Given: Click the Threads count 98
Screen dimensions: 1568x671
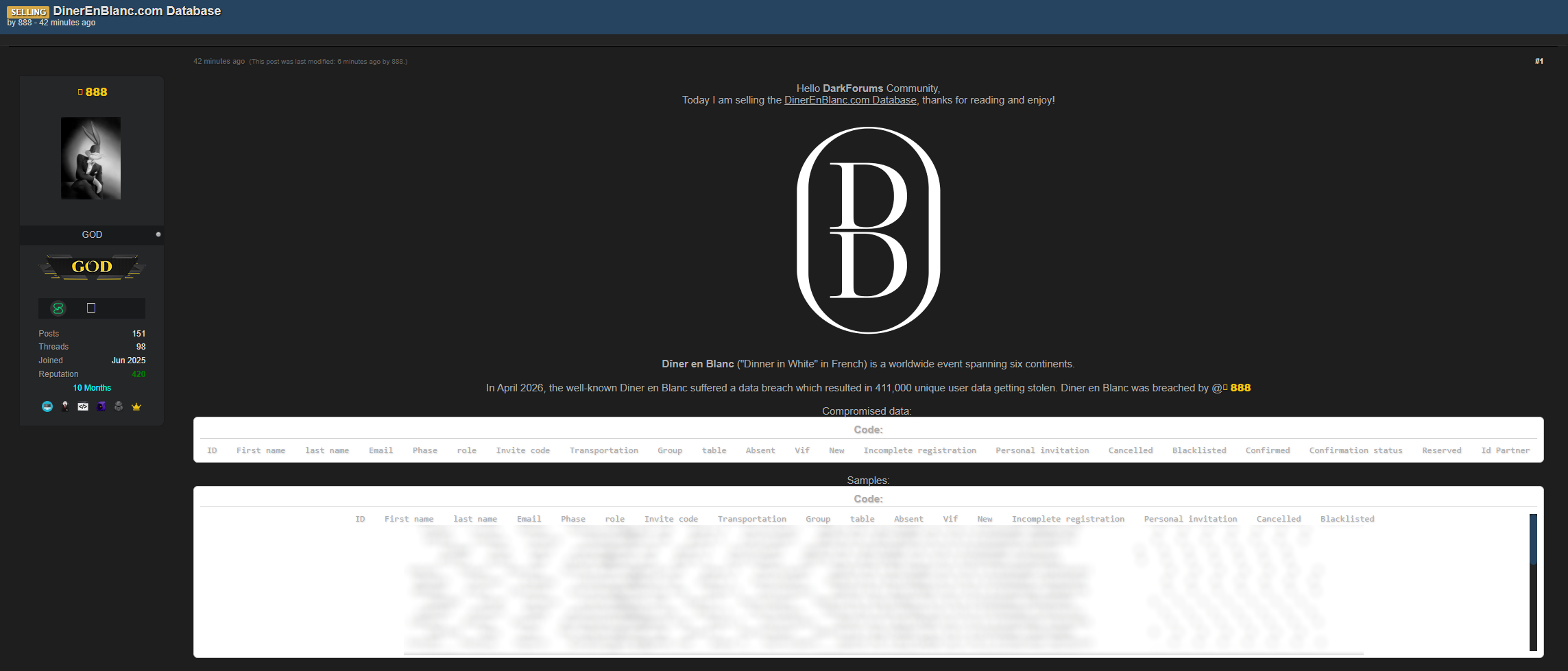Looking at the screenshot, I should pyautogui.click(x=141, y=347).
